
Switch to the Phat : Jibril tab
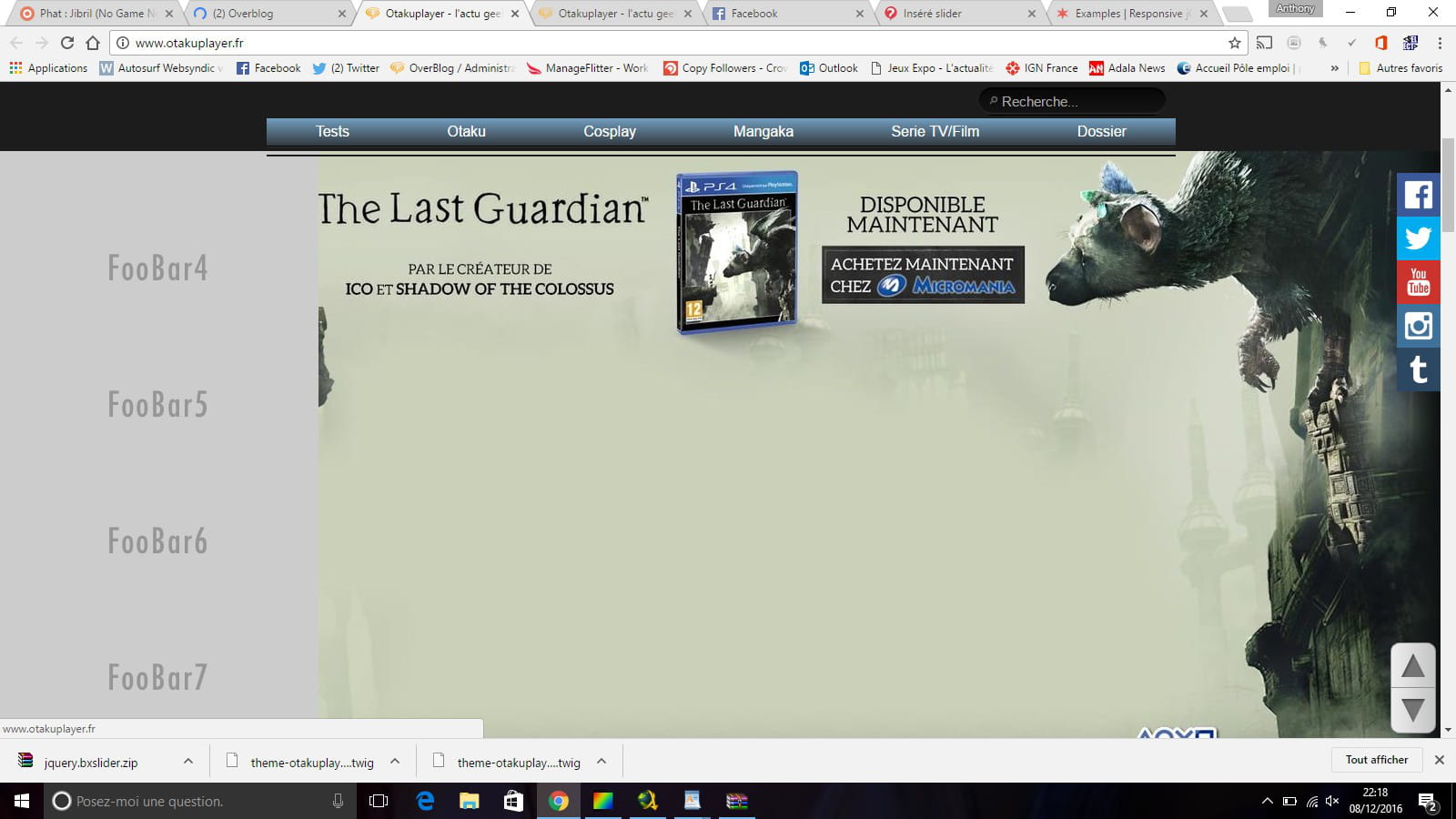click(95, 14)
